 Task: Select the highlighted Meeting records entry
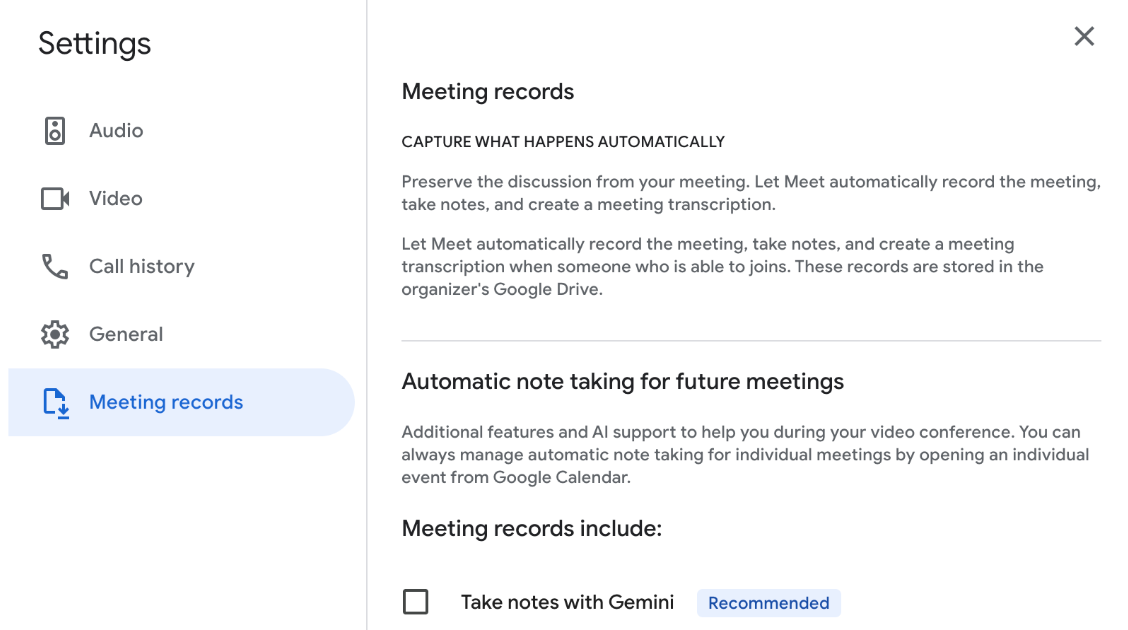point(165,402)
